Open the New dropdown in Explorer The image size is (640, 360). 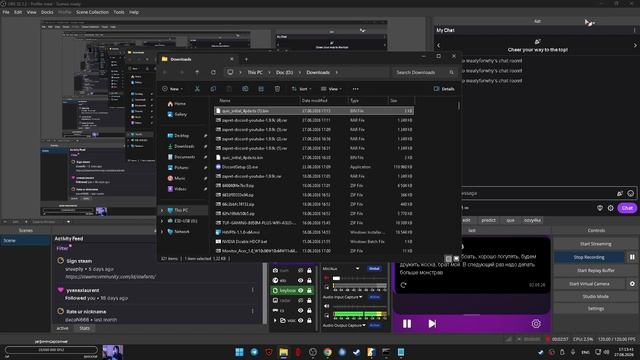pyautogui.click(x=172, y=89)
